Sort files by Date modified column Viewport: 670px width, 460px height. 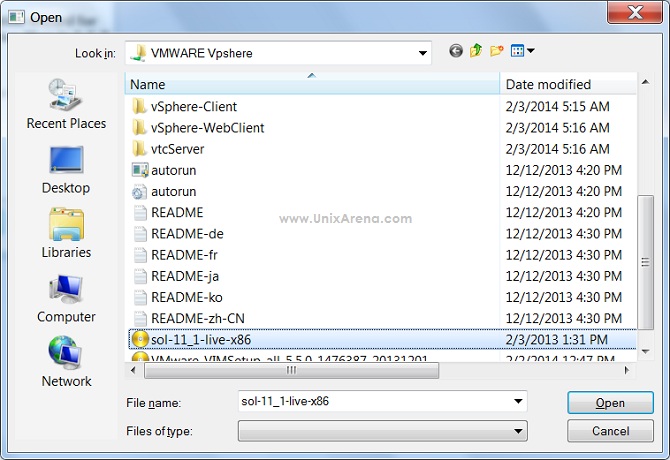(568, 84)
